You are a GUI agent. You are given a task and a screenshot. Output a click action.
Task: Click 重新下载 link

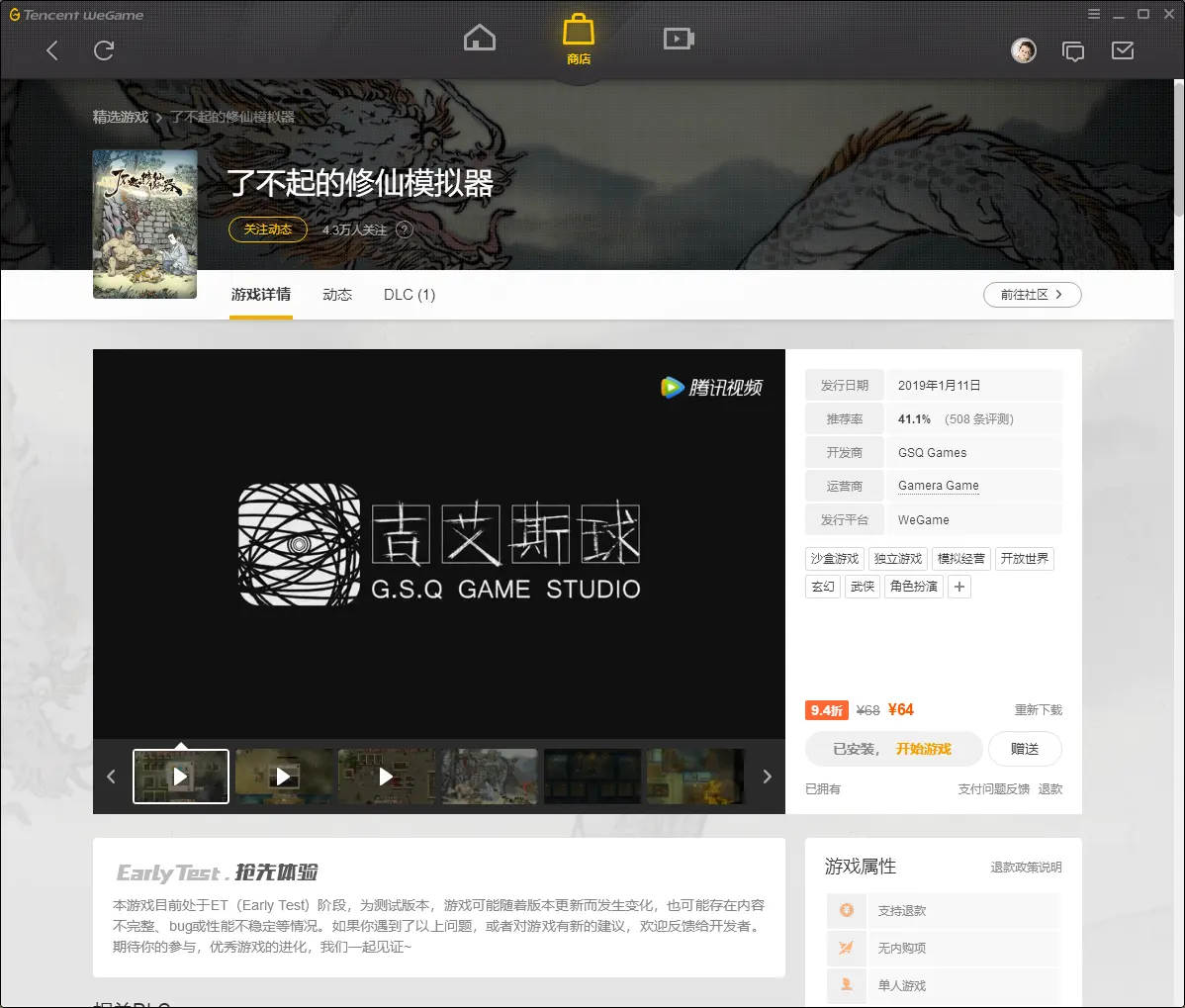(1039, 710)
